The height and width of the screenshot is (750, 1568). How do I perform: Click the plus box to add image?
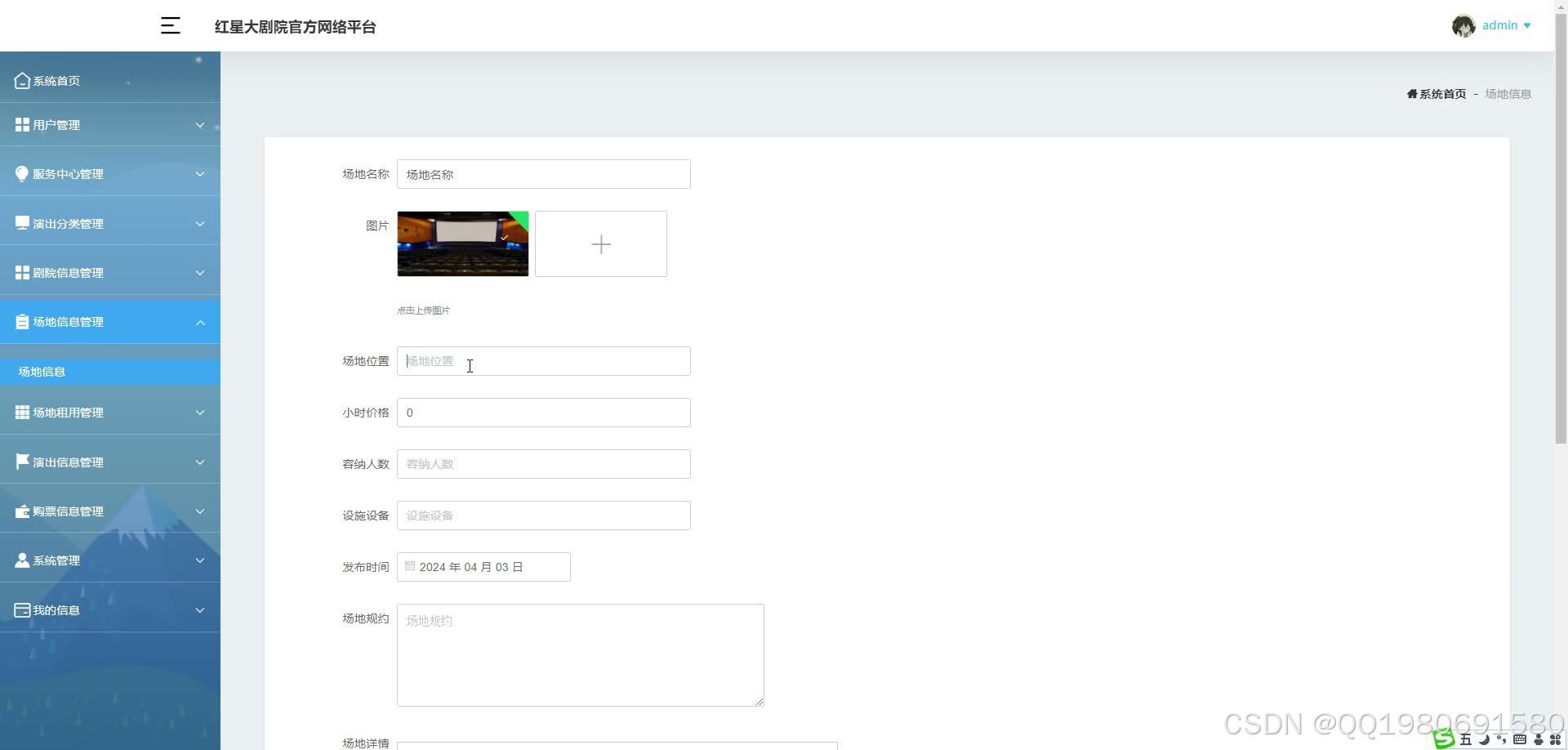(x=601, y=243)
